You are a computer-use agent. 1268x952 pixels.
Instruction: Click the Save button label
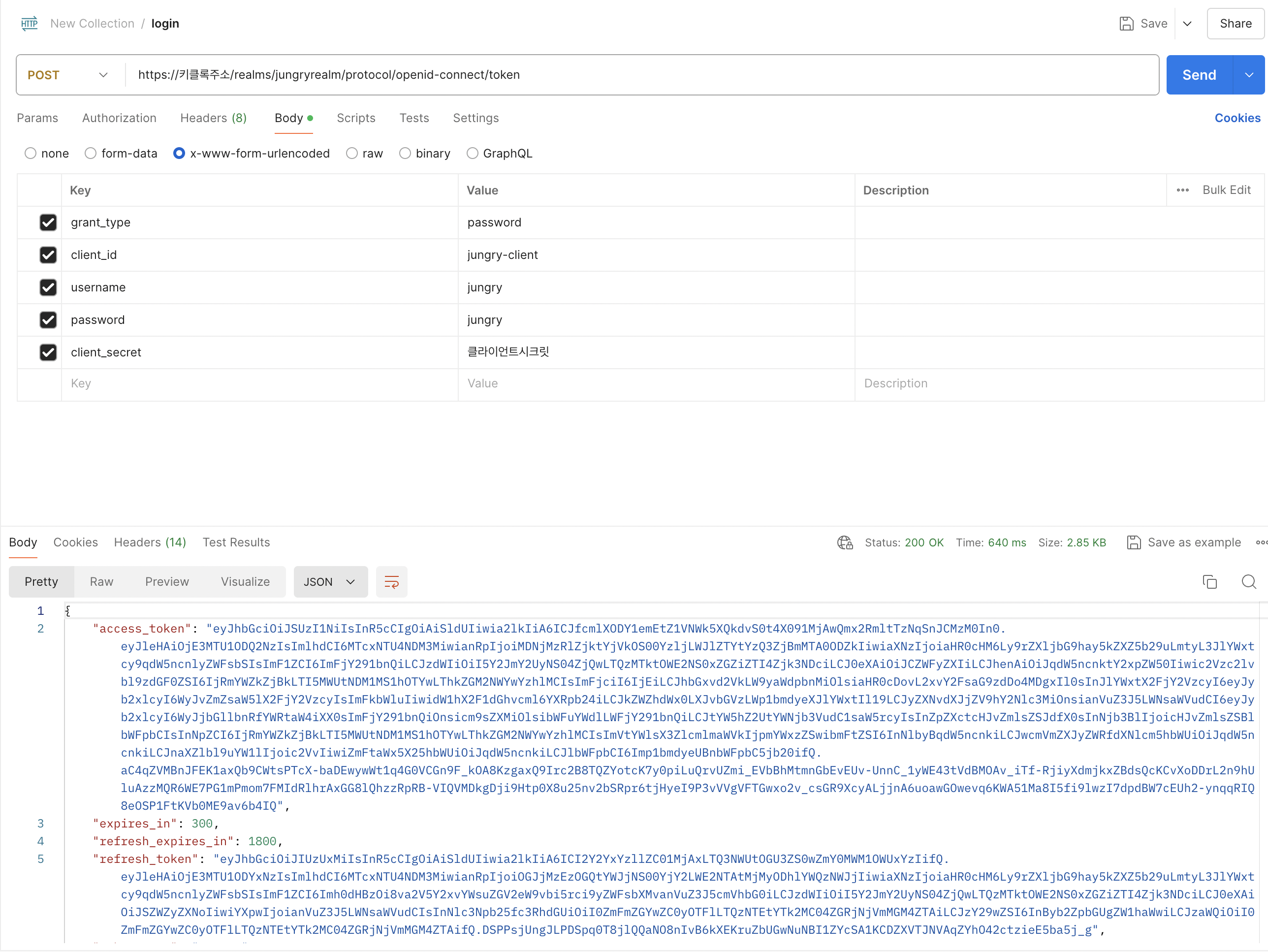tap(1153, 24)
